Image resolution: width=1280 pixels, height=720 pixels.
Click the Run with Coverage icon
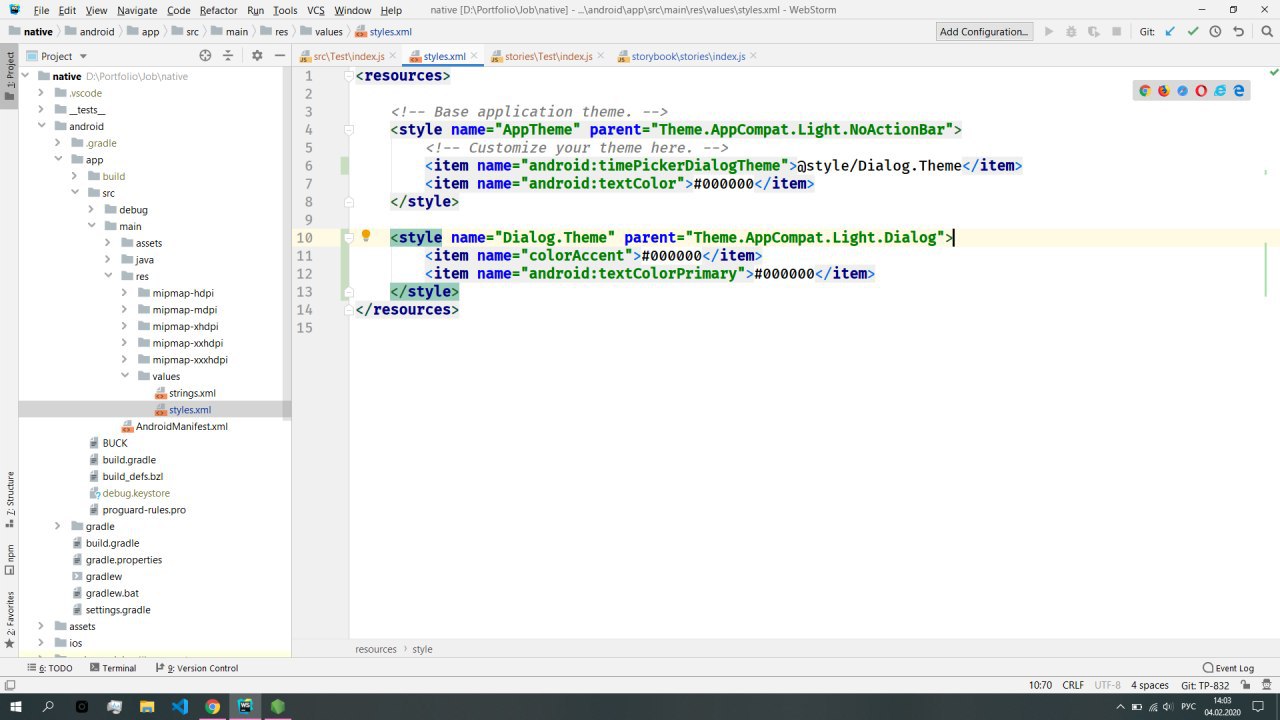pos(1094,32)
